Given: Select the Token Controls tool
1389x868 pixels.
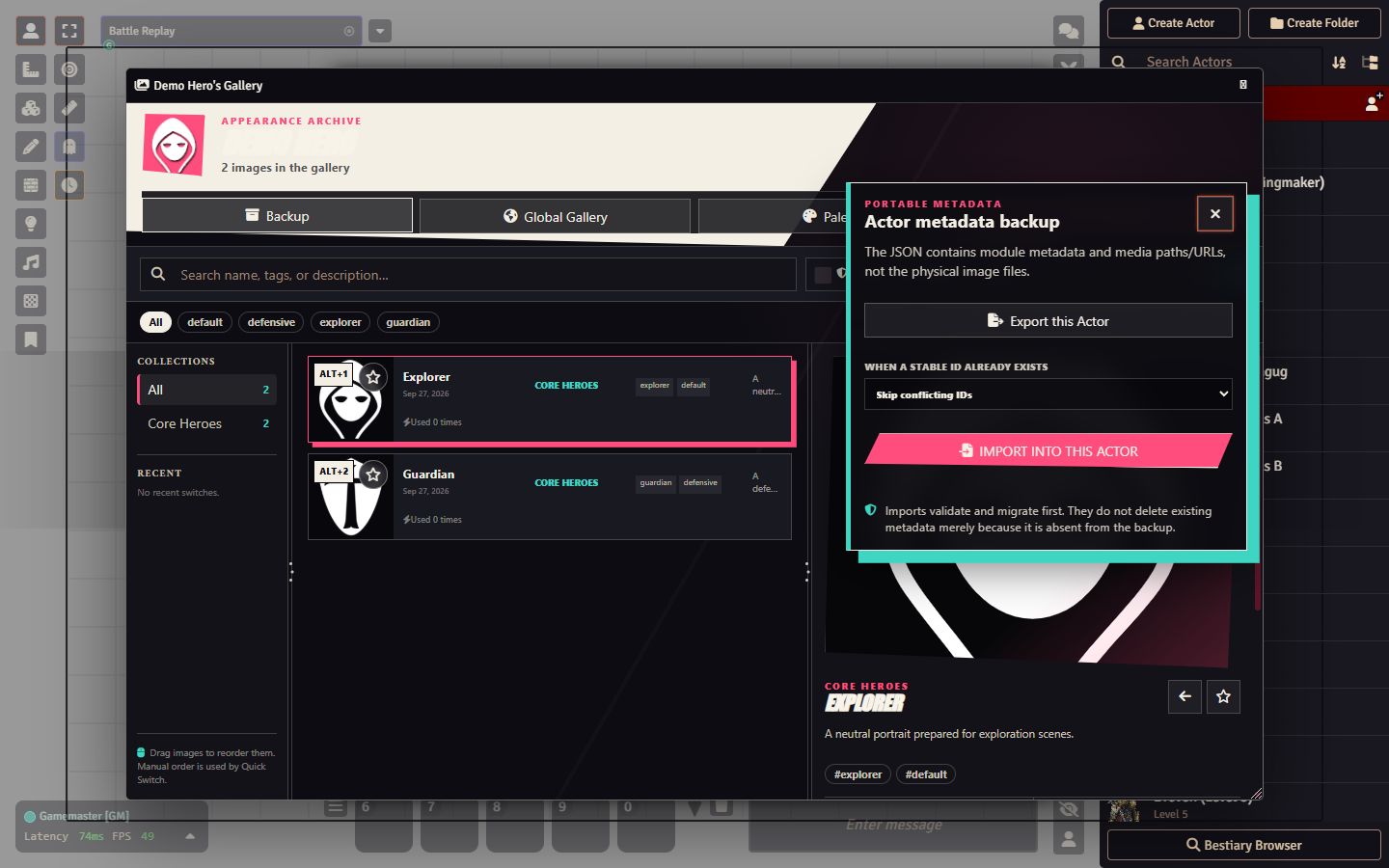Looking at the screenshot, I should (x=31, y=31).
